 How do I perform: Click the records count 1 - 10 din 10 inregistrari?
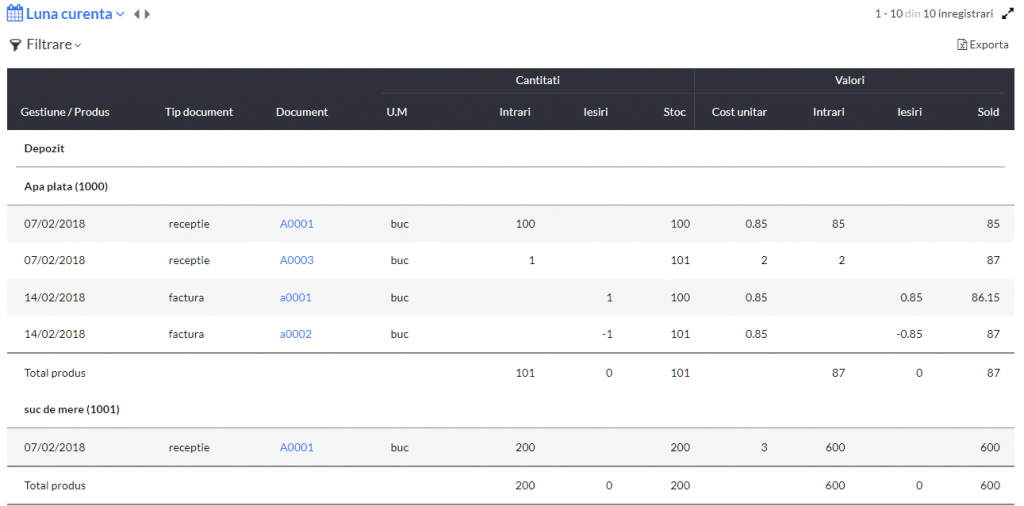(934, 14)
